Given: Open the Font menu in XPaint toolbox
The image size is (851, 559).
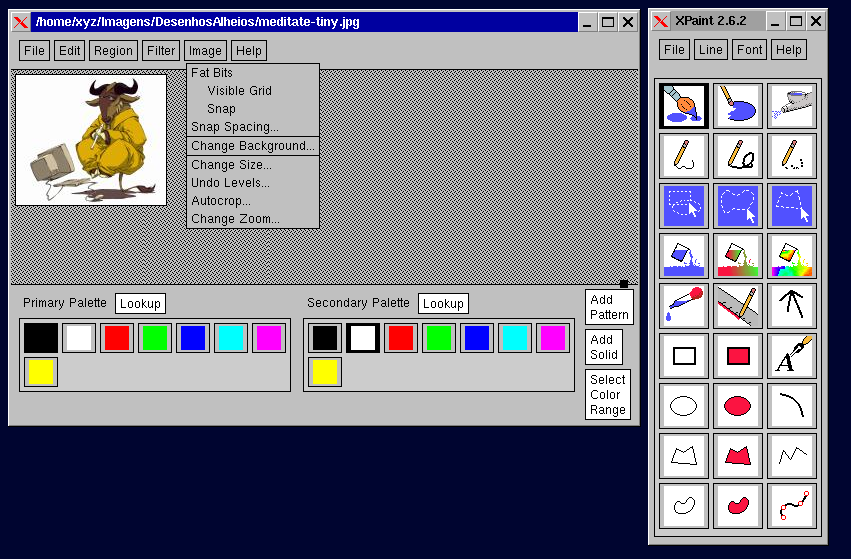Looking at the screenshot, I should [x=749, y=49].
